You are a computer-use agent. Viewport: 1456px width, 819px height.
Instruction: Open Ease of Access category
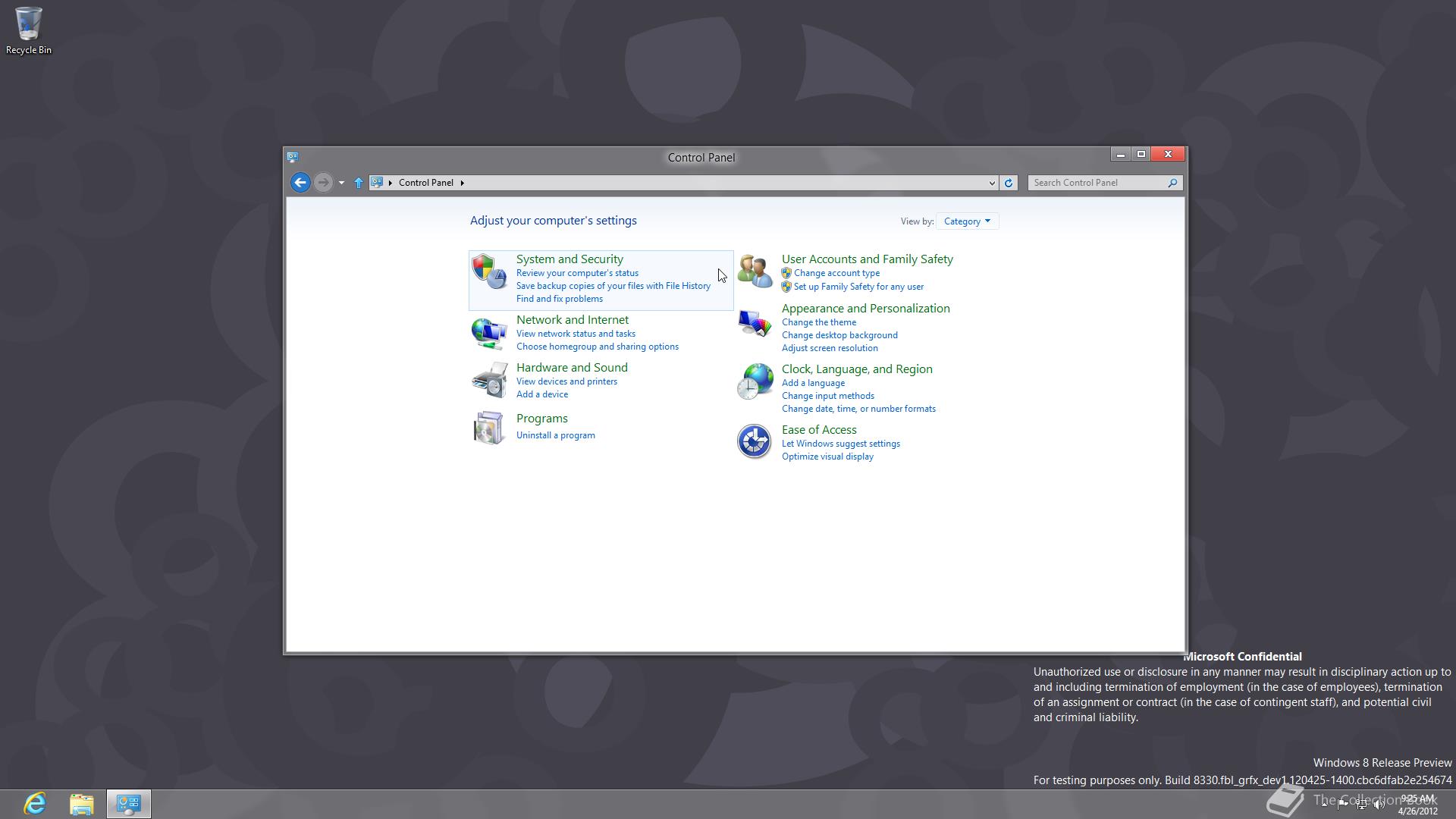coord(819,430)
